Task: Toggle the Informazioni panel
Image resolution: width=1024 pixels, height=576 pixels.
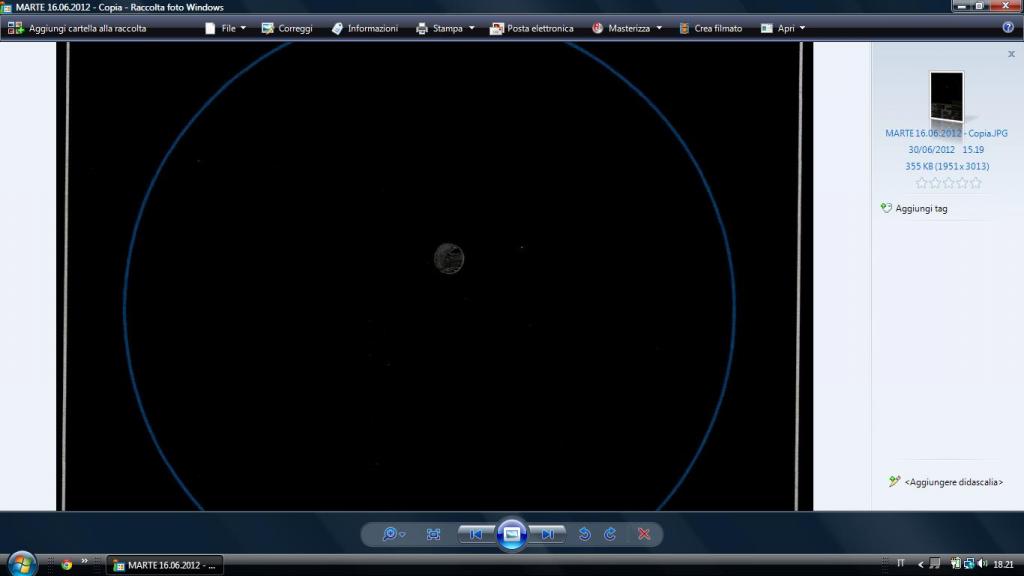Action: tap(365, 28)
